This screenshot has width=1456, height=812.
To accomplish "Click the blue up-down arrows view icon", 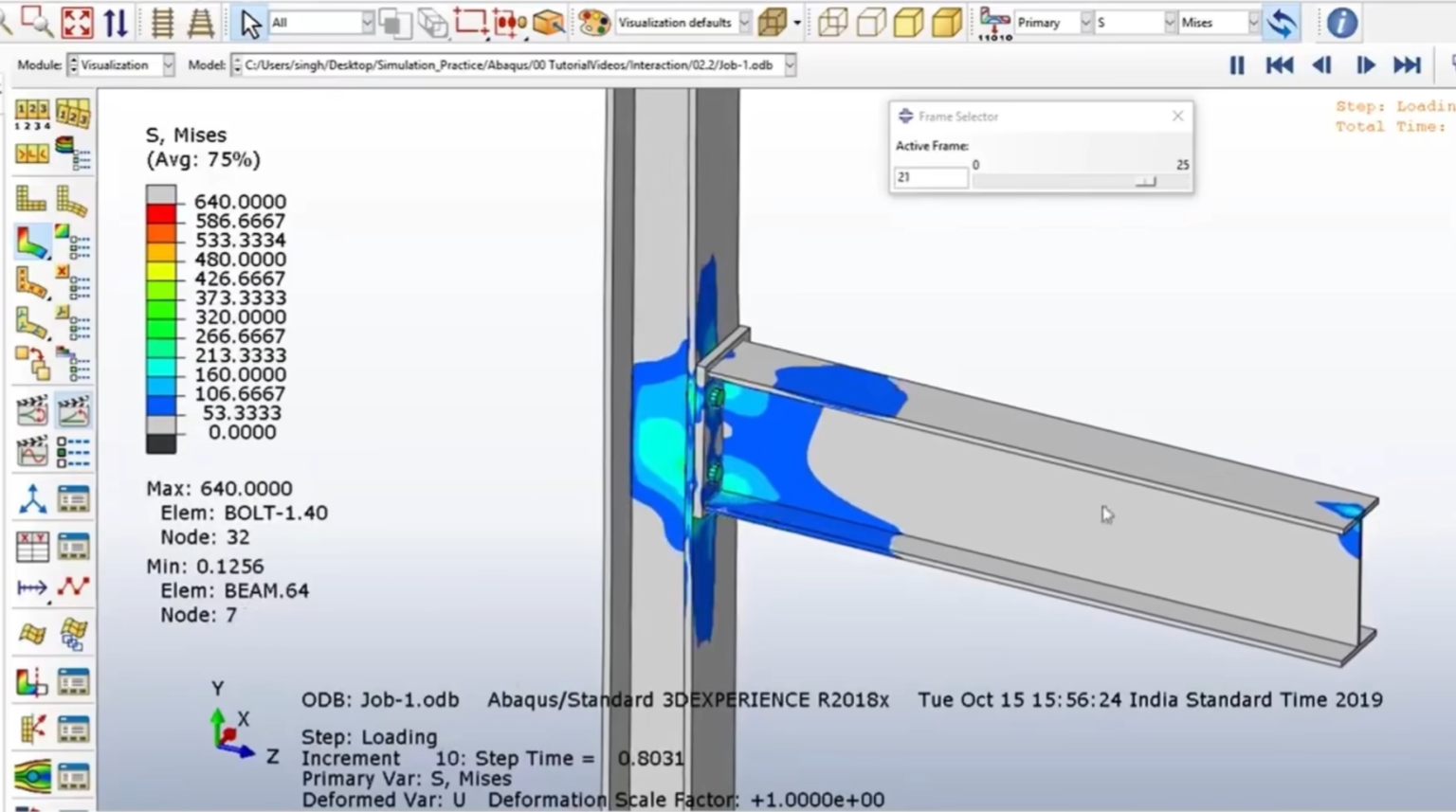I will [116, 22].
